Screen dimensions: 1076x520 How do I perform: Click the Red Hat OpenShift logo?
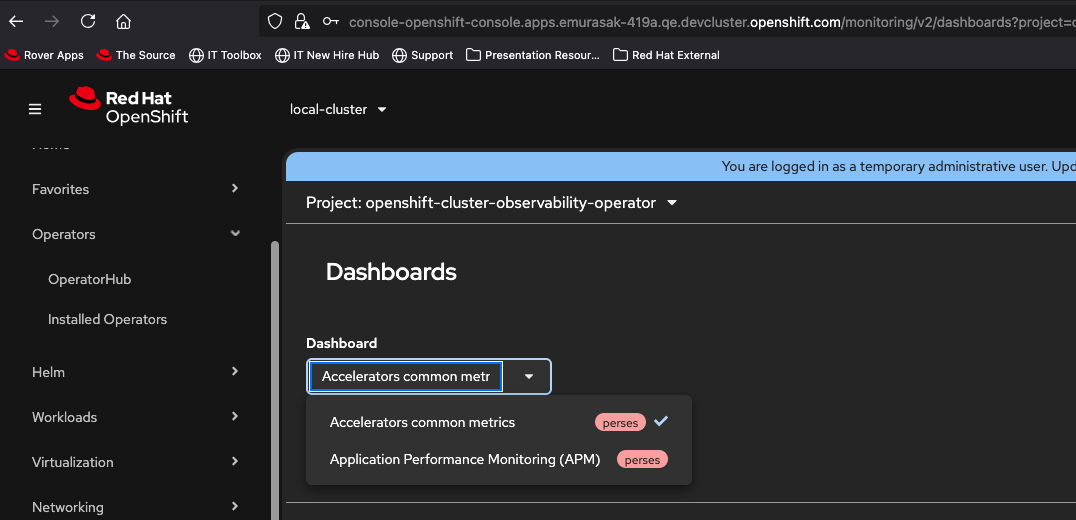click(x=129, y=107)
